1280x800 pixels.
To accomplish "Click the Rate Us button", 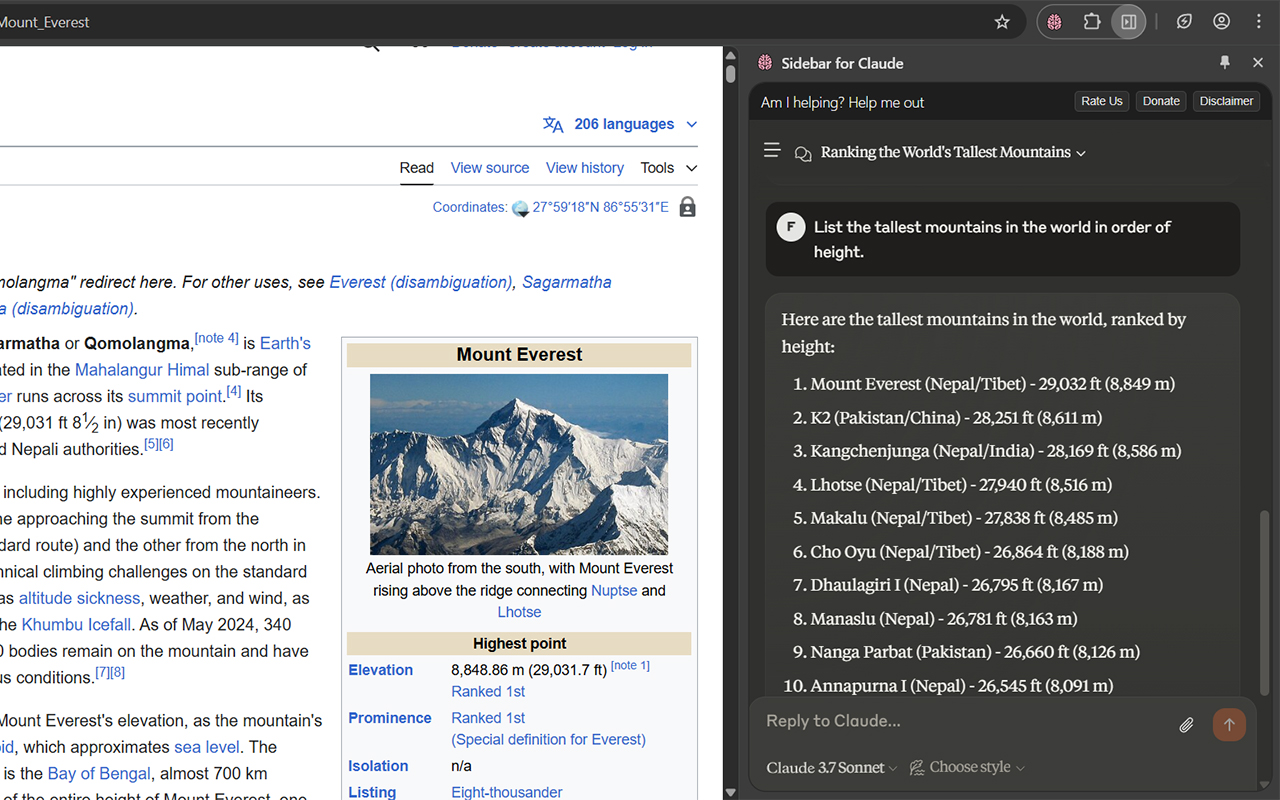I will coord(1102,101).
